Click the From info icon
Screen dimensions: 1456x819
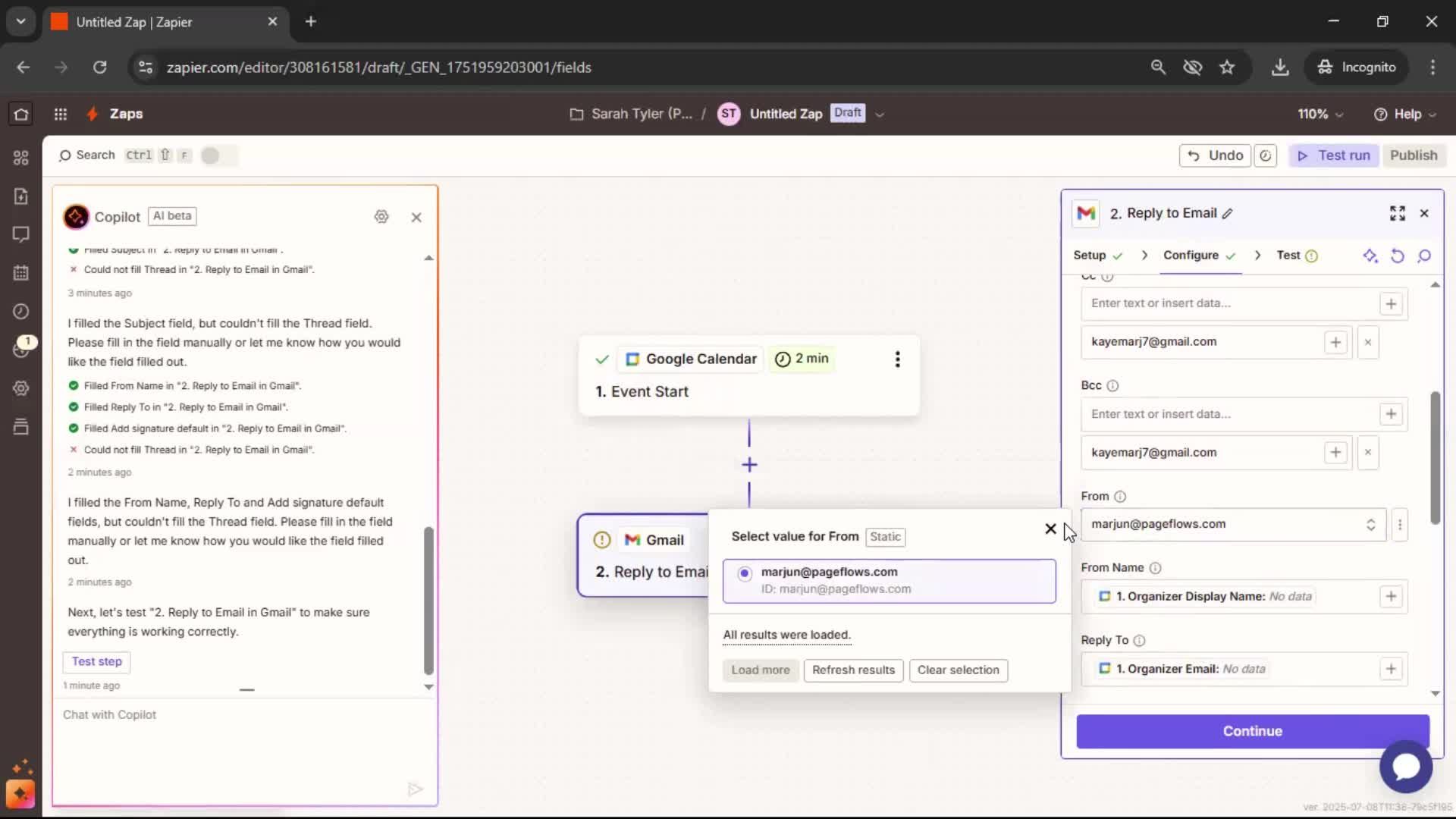tap(1120, 497)
